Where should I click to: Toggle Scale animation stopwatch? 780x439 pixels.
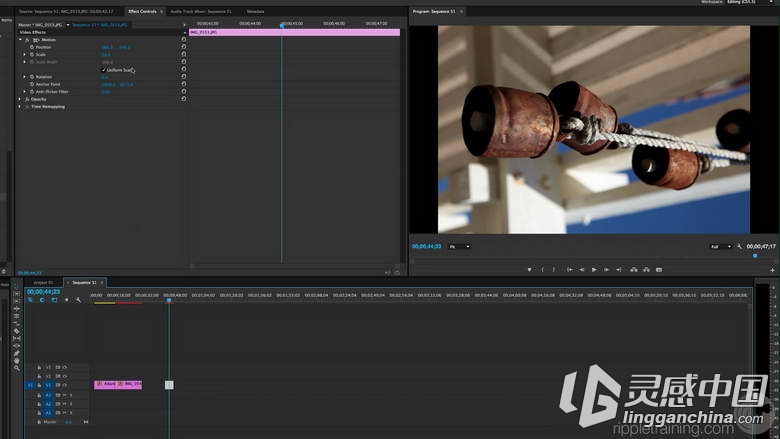(x=32, y=55)
